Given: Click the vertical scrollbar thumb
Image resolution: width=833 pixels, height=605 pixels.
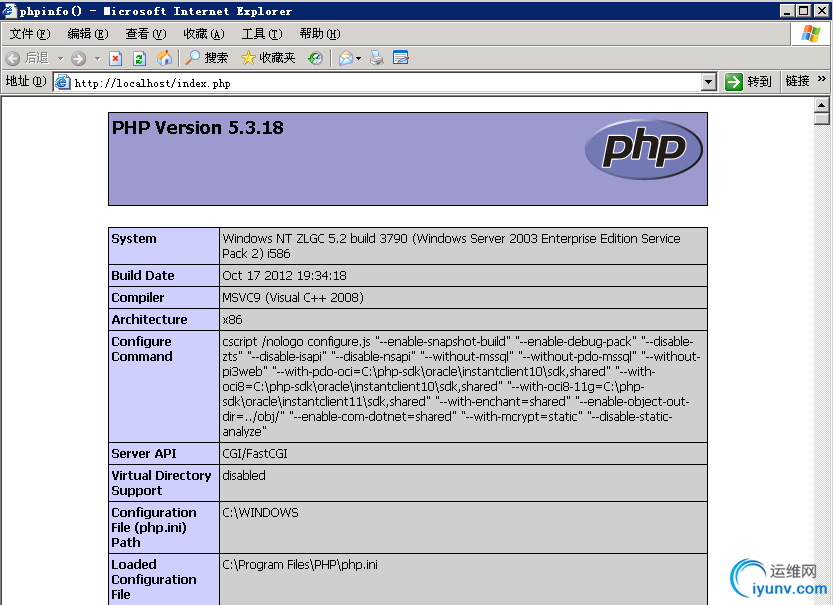Looking at the screenshot, I should point(822,118).
